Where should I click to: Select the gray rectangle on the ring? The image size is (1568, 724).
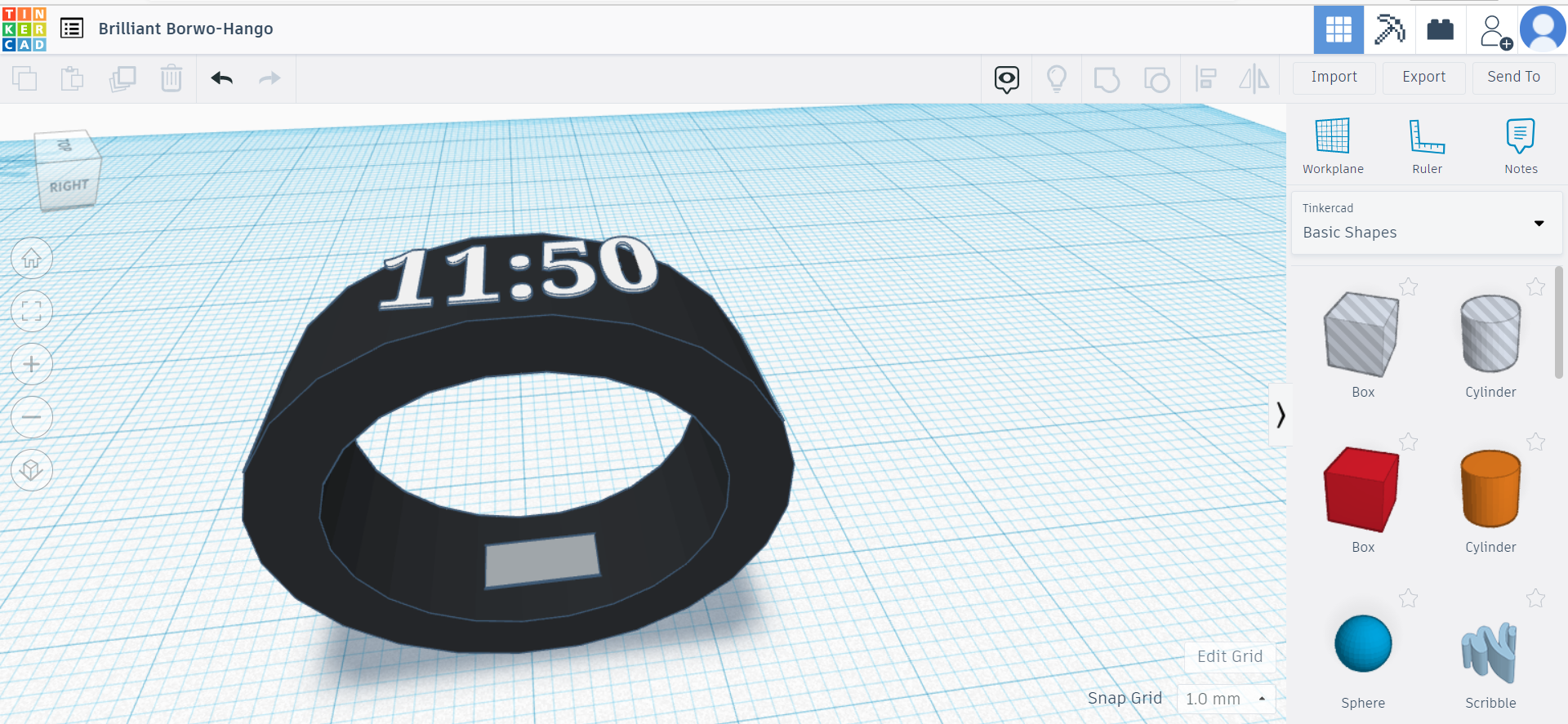(542, 560)
